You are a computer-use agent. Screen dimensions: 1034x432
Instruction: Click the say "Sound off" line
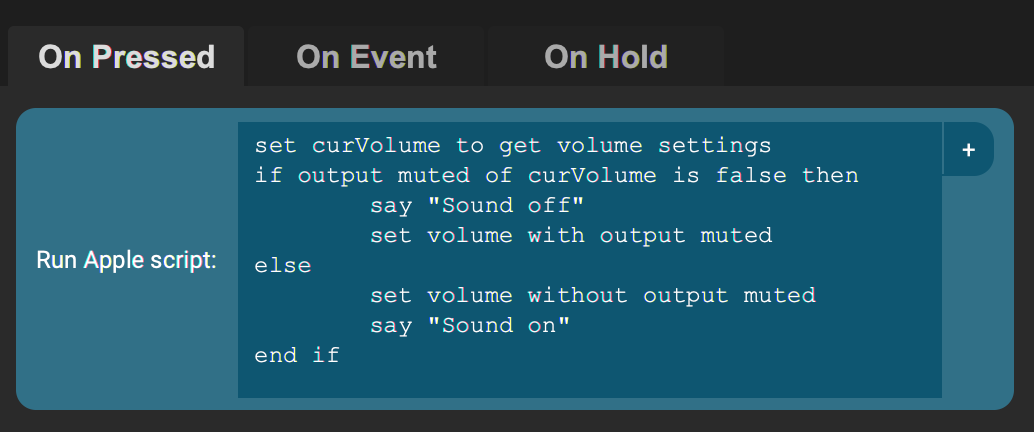[x=476, y=206]
